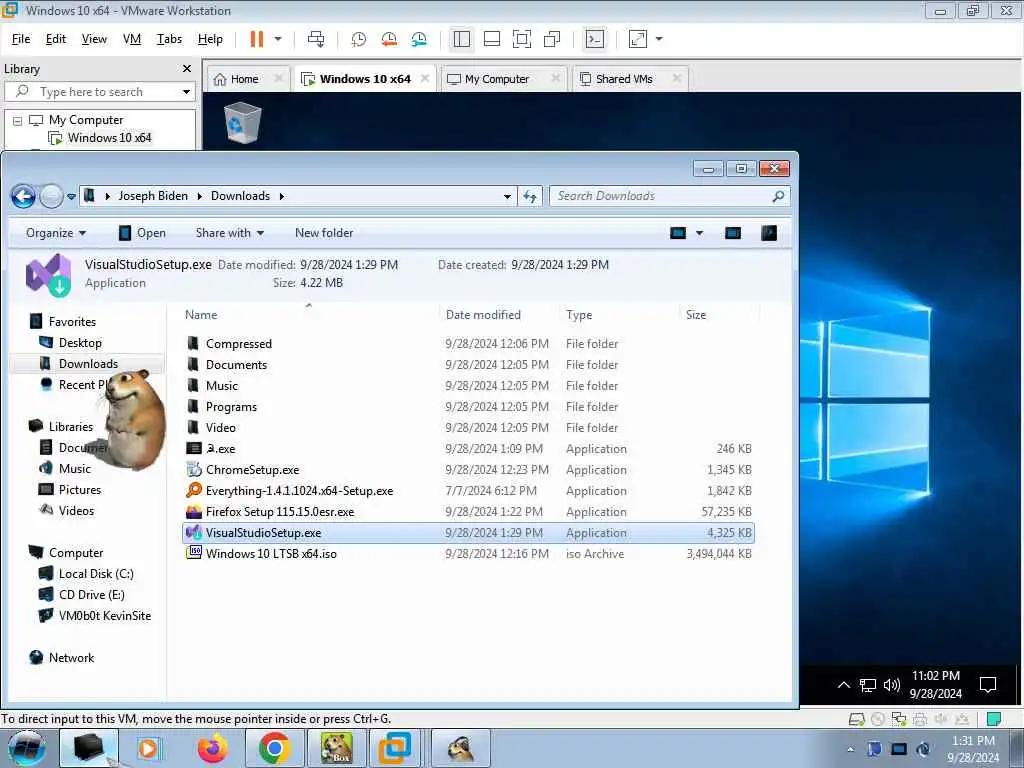The width and height of the screenshot is (1024, 768).
Task: Open the recent locations dropdown beside forward button
Action: (x=71, y=196)
